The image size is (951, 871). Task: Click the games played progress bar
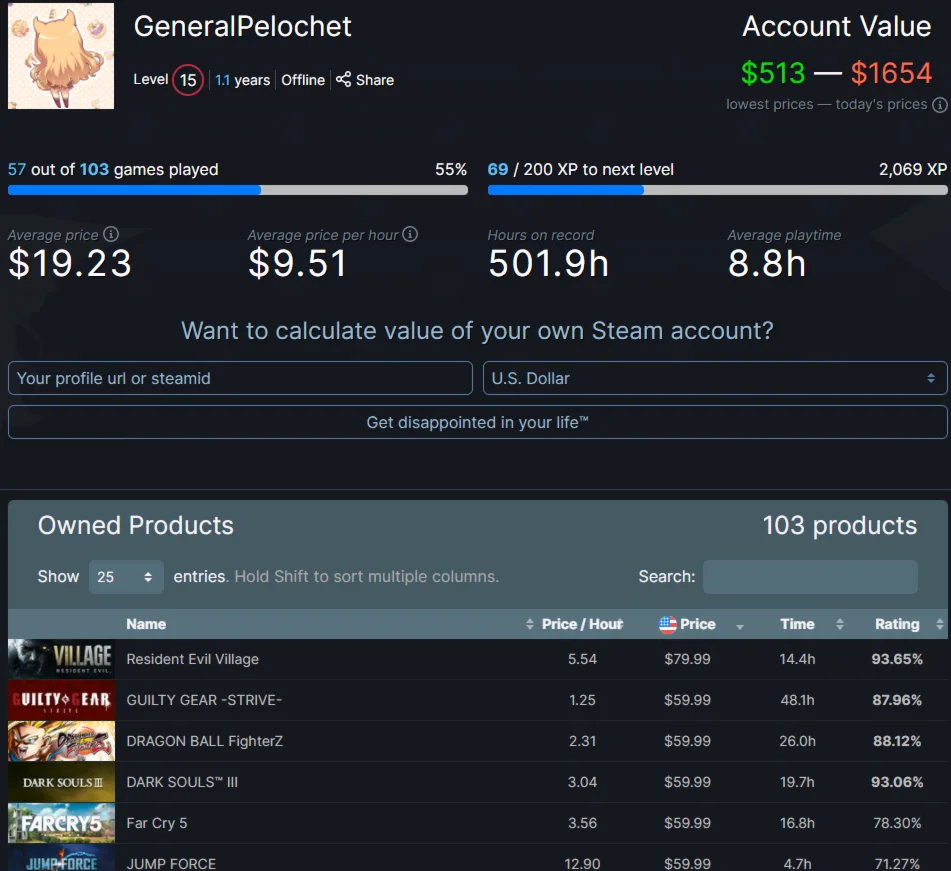click(237, 190)
